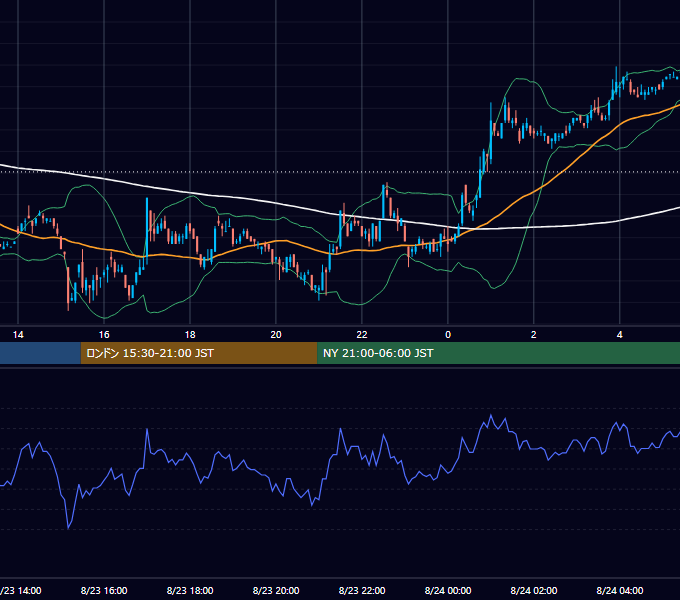Click the NY 21:00-06:00 JST session bar

(498, 353)
